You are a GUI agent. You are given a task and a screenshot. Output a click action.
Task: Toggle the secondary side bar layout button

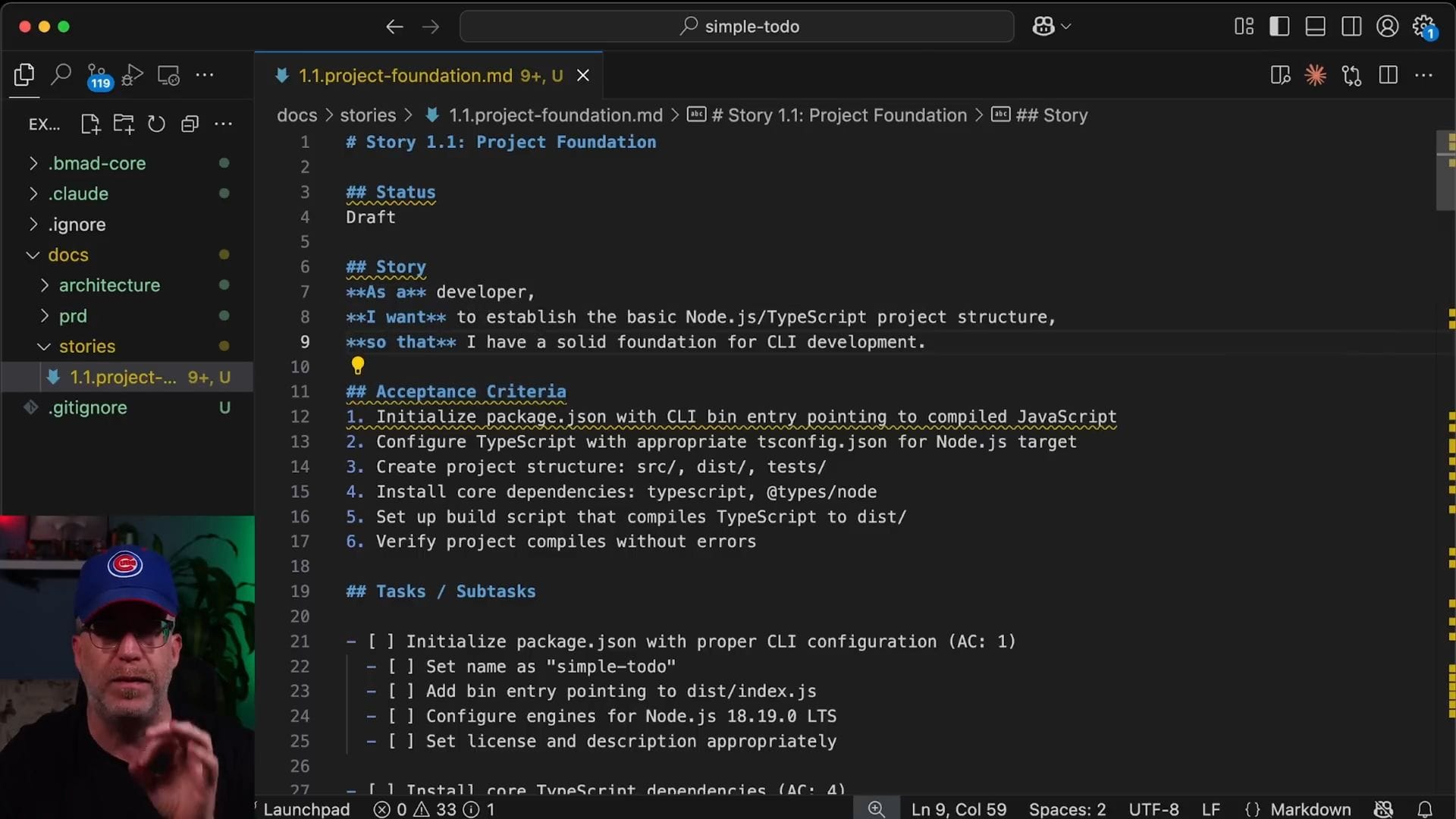click(1351, 27)
